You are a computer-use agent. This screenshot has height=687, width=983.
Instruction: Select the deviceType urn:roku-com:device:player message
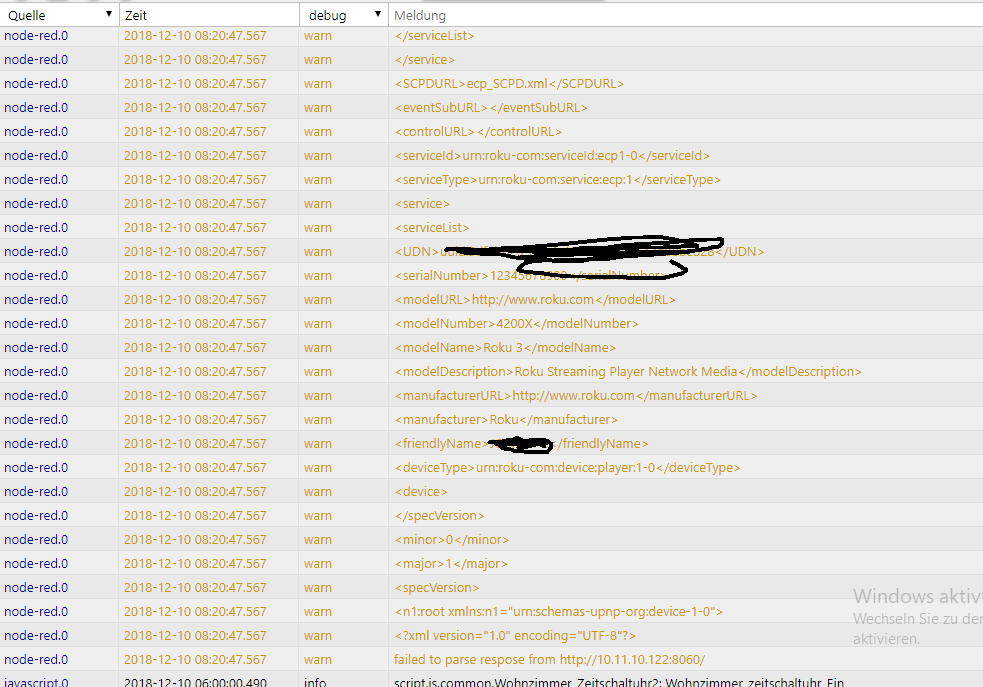[x=567, y=468]
